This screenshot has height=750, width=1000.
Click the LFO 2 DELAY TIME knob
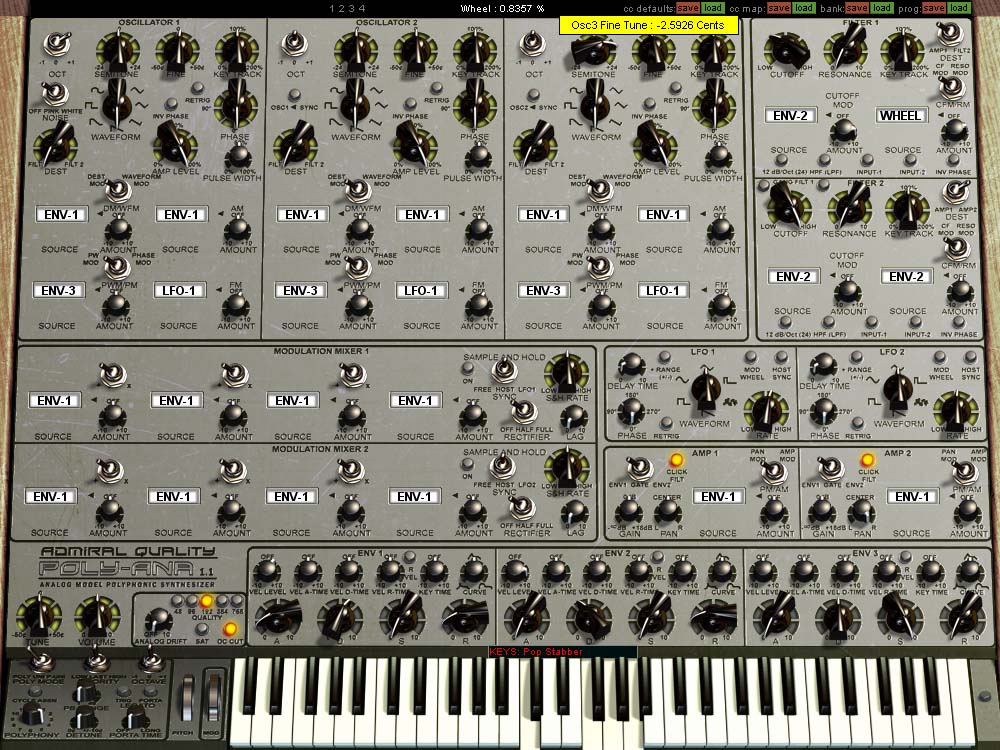pyautogui.click(x=823, y=366)
